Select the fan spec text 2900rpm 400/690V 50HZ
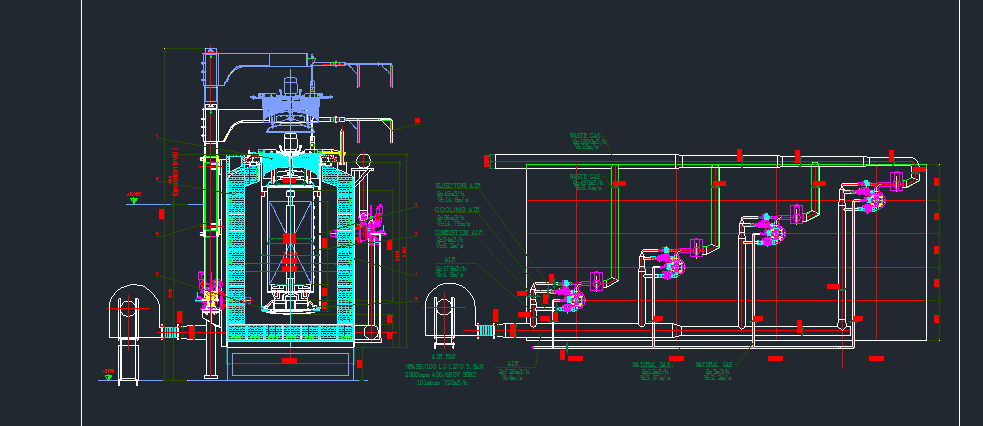The width and height of the screenshot is (983, 426). 441,375
